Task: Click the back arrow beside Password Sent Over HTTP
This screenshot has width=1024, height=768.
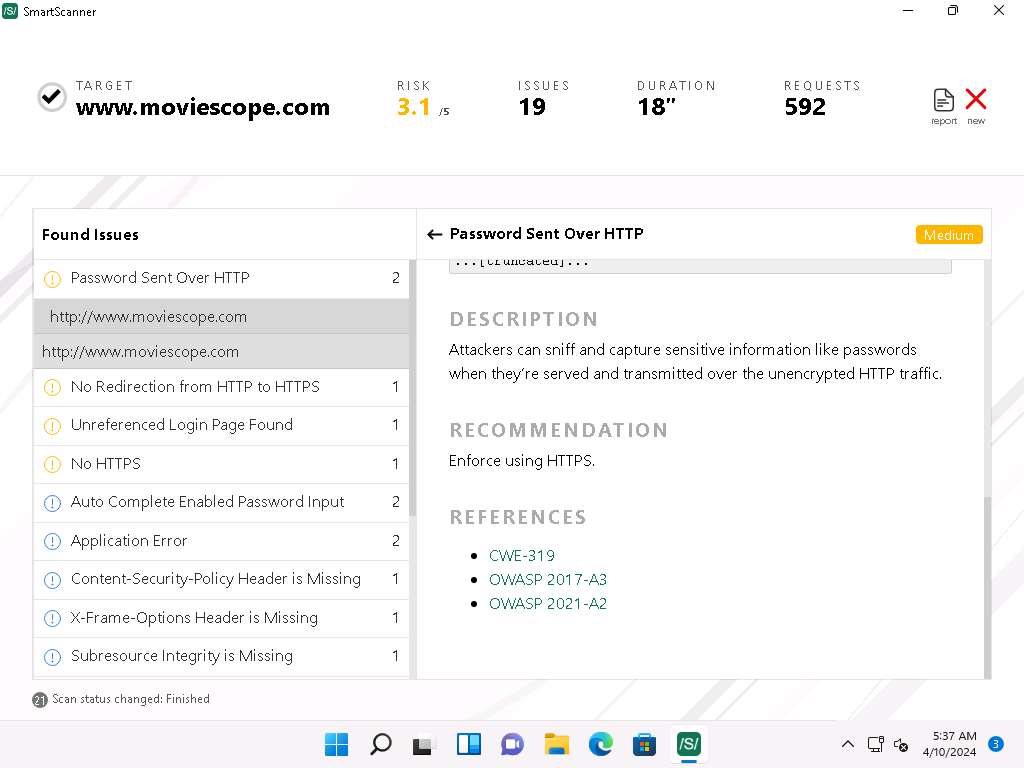Action: click(434, 235)
